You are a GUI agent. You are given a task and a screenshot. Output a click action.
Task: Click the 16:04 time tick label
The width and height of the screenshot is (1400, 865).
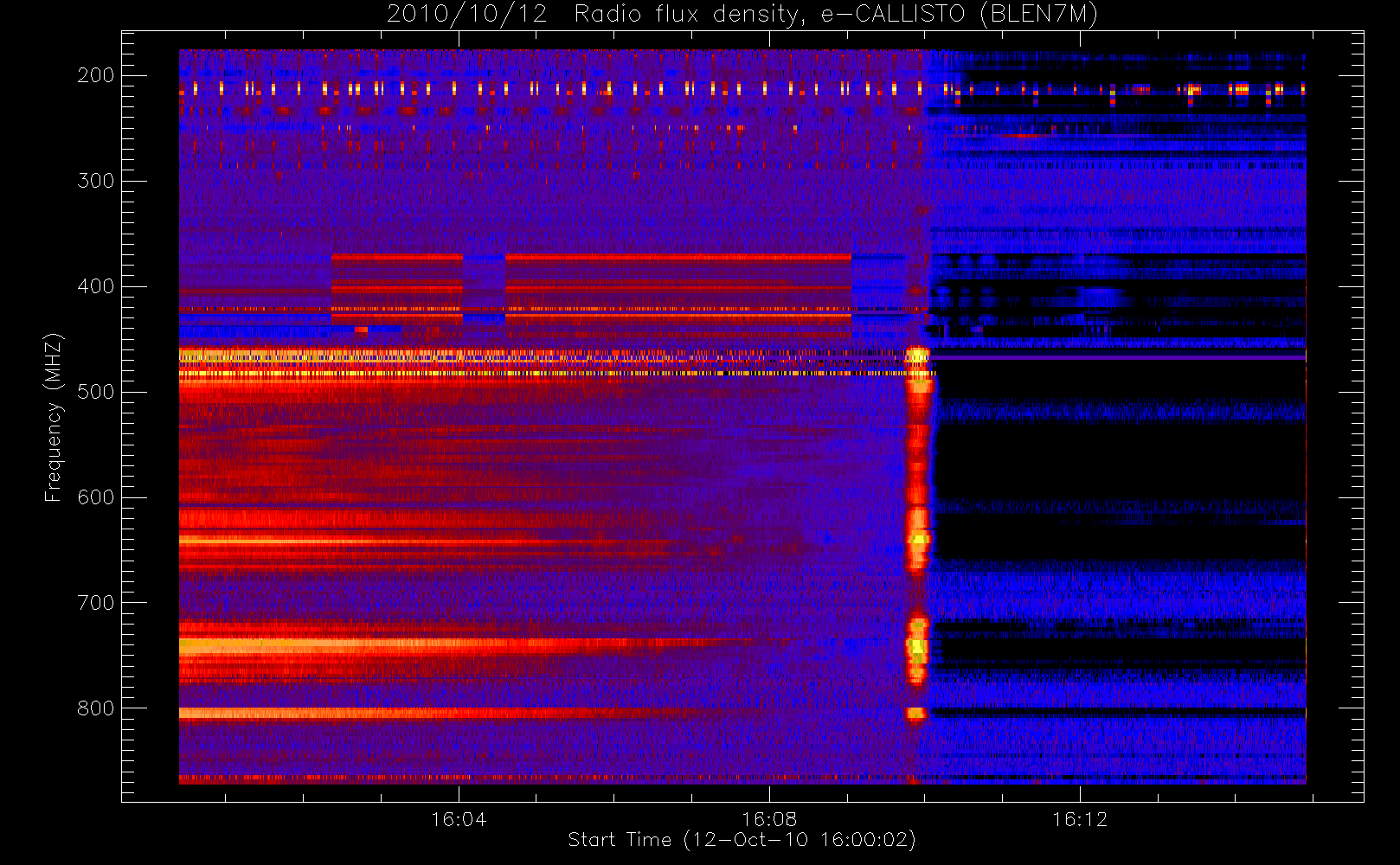coord(459,819)
